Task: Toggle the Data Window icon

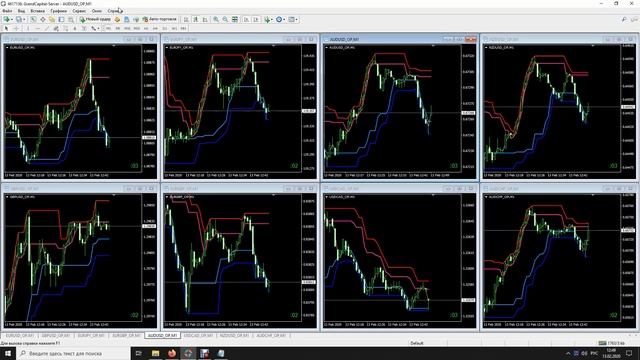Action: pyautogui.click(x=42, y=19)
